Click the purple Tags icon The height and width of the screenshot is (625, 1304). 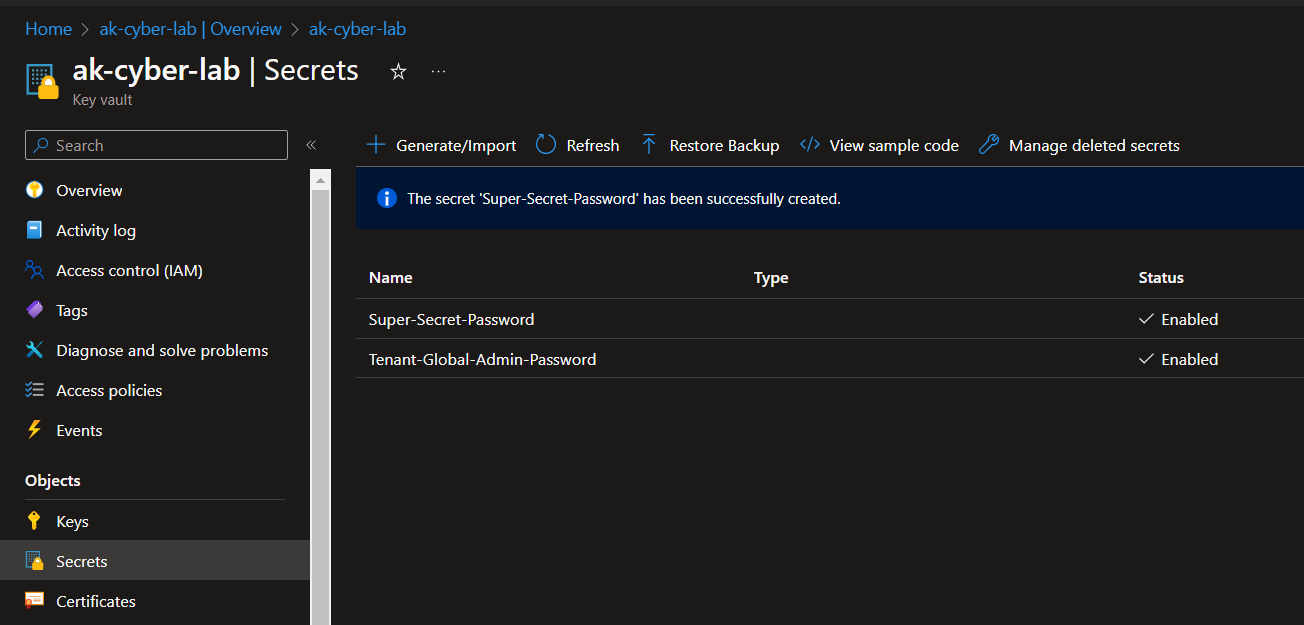(x=35, y=310)
